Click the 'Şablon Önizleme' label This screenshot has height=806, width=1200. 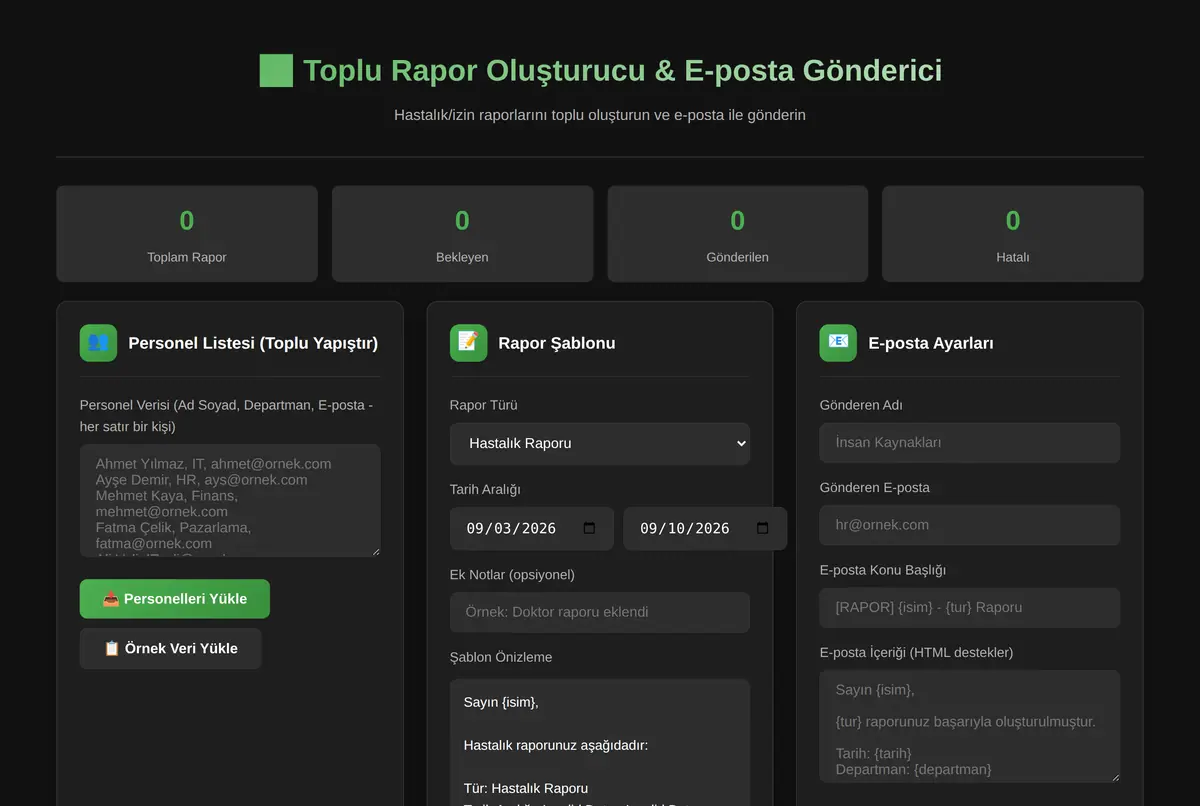[501, 657]
